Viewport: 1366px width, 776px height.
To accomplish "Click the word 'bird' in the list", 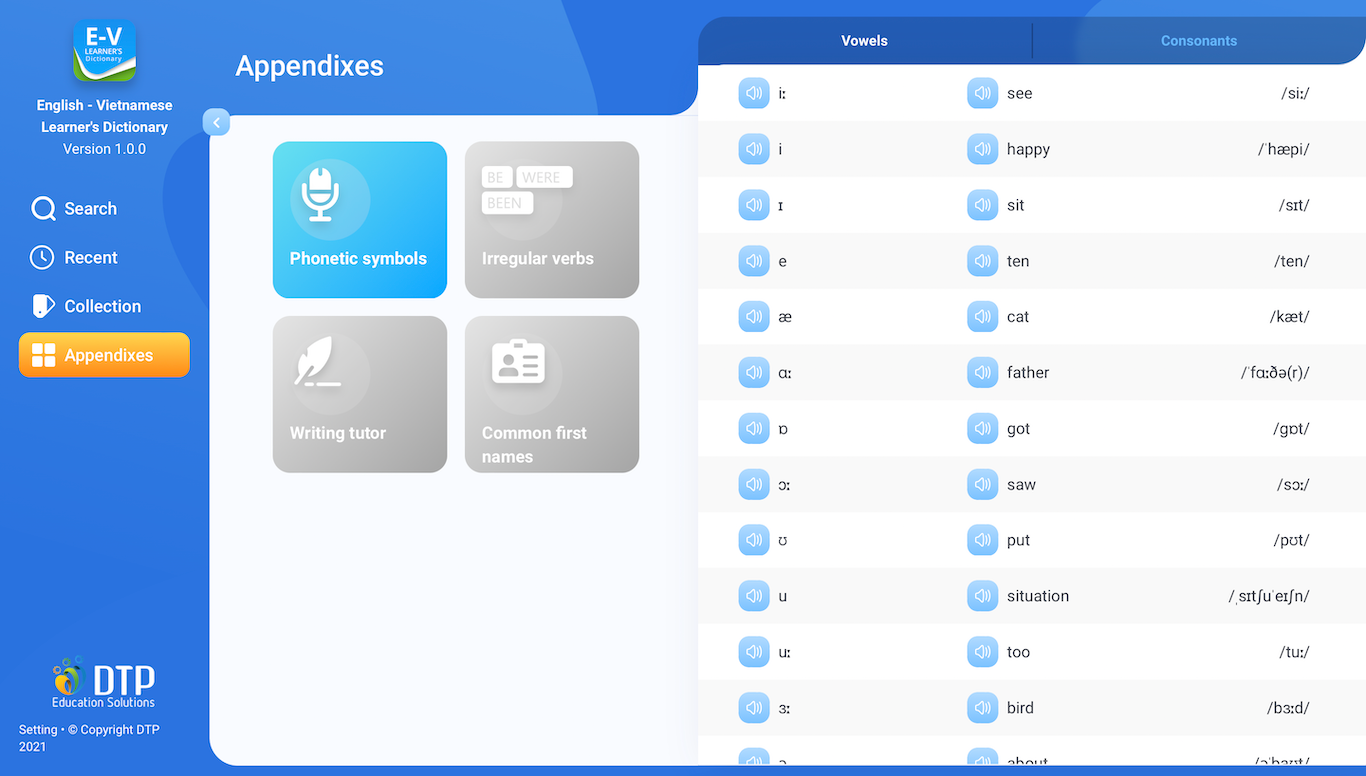I will 1020,708.
